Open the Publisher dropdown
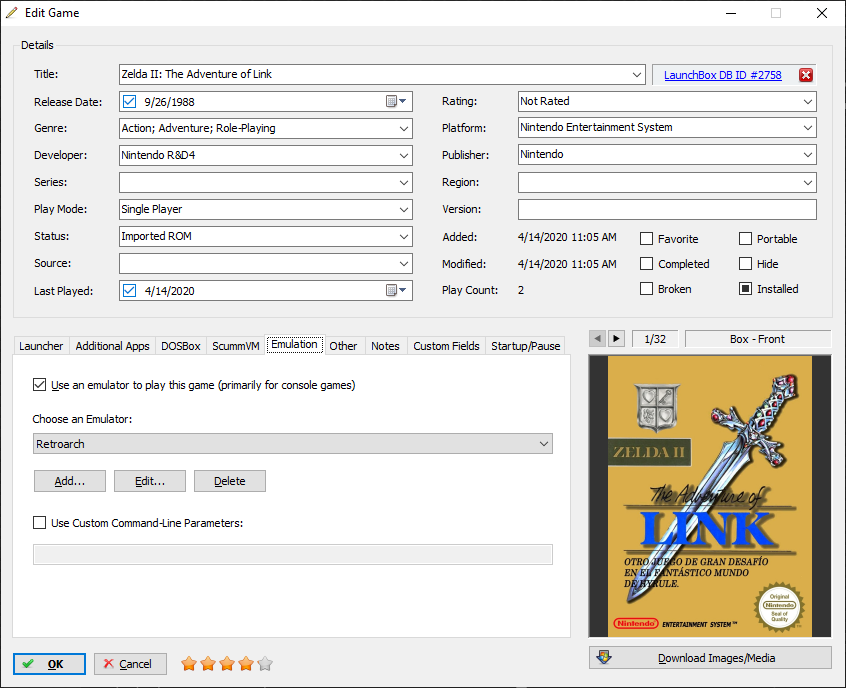The width and height of the screenshot is (846, 688). pyautogui.click(x=808, y=155)
